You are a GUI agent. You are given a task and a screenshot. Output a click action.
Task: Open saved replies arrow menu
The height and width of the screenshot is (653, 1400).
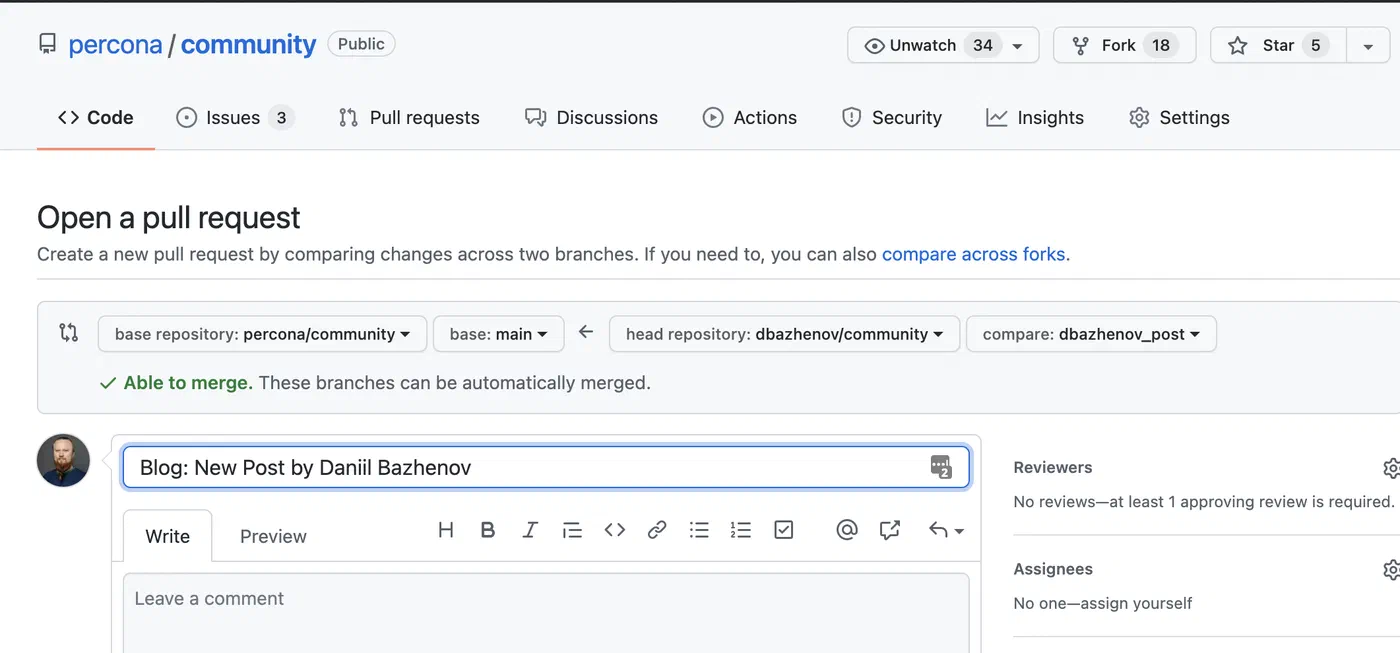click(x=946, y=530)
